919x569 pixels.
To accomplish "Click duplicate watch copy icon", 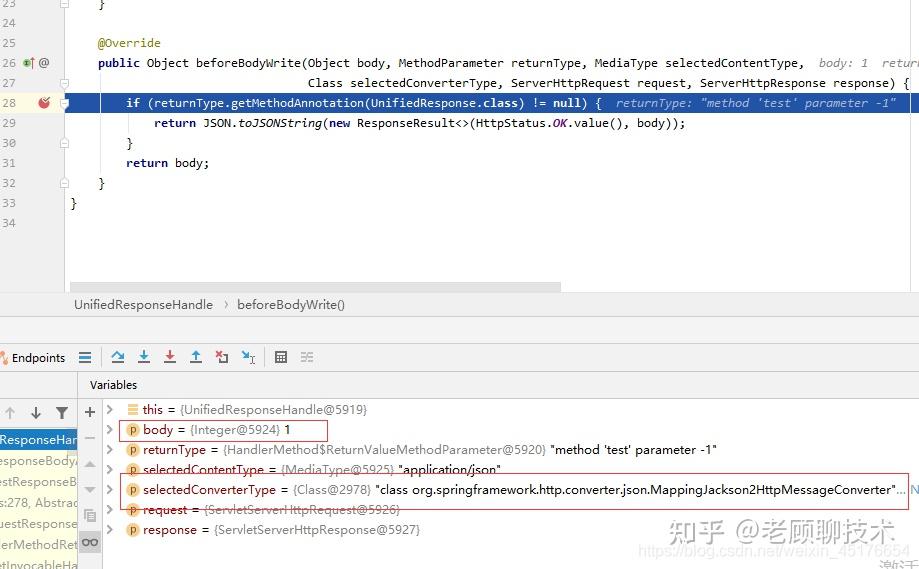I will (90, 516).
